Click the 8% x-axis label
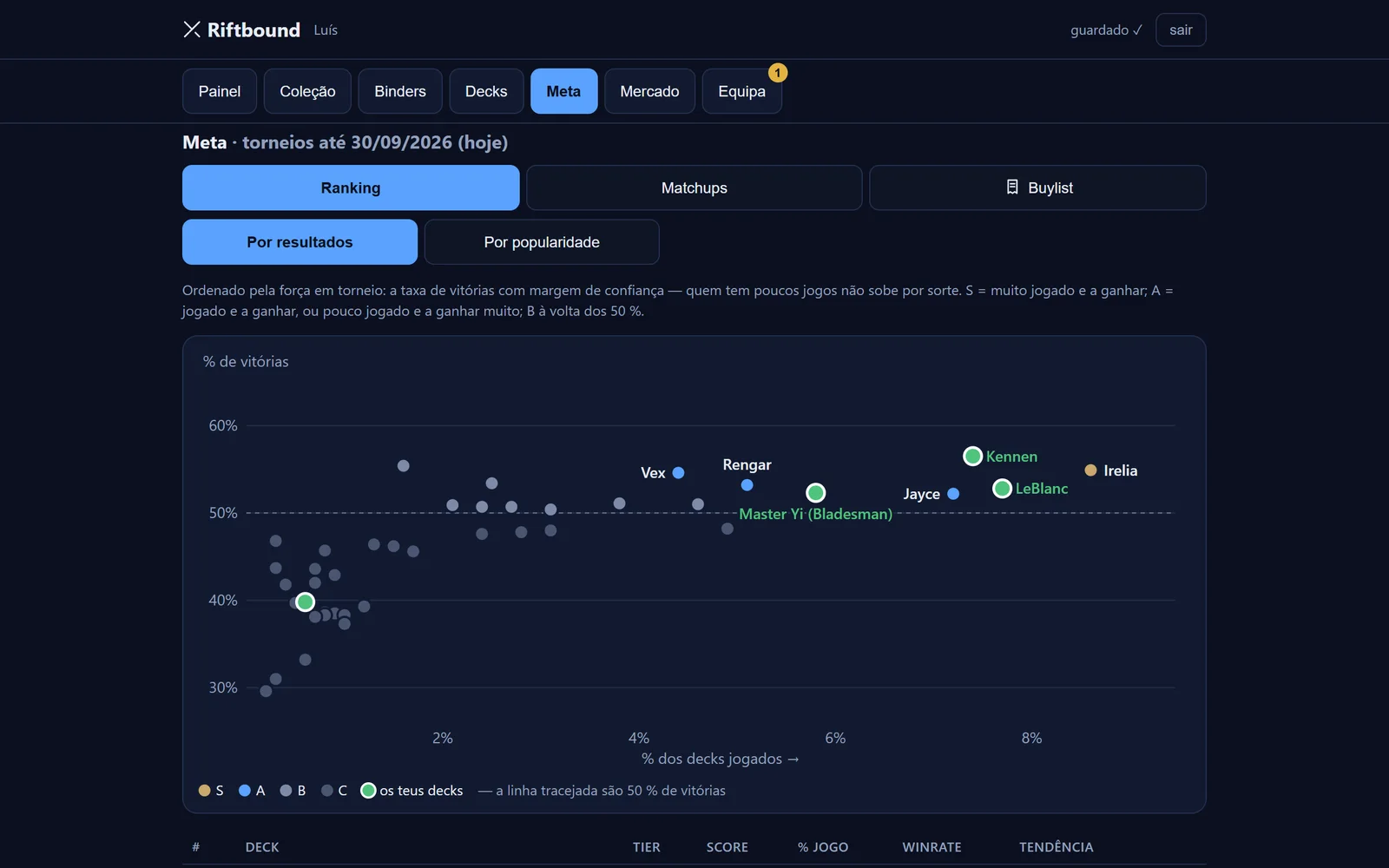Viewport: 1389px width, 868px height. pyautogui.click(x=1031, y=738)
